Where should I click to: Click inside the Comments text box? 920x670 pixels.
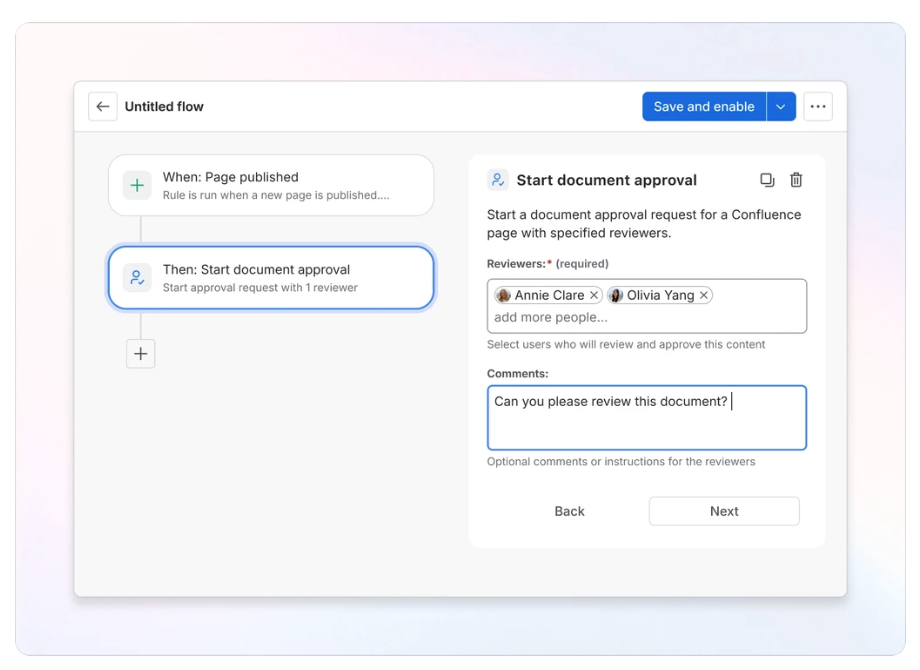point(647,418)
